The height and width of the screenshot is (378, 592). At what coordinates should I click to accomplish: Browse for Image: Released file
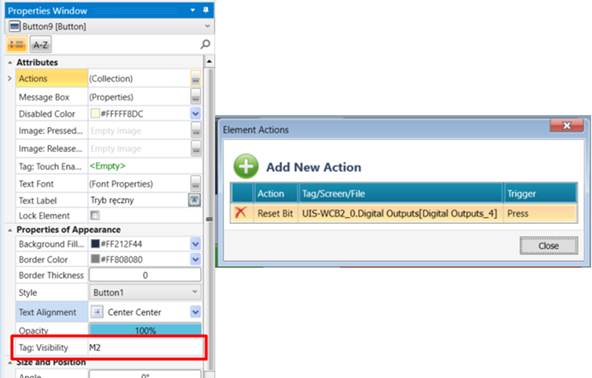(196, 148)
